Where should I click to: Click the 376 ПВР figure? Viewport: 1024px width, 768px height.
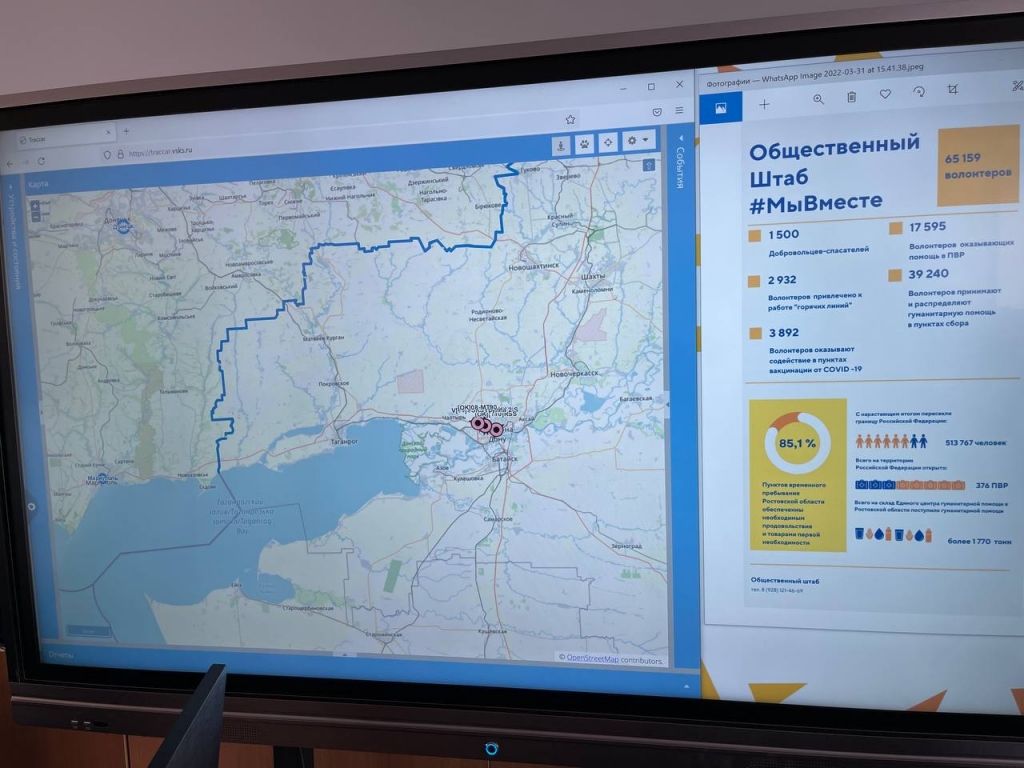pyautogui.click(x=991, y=485)
